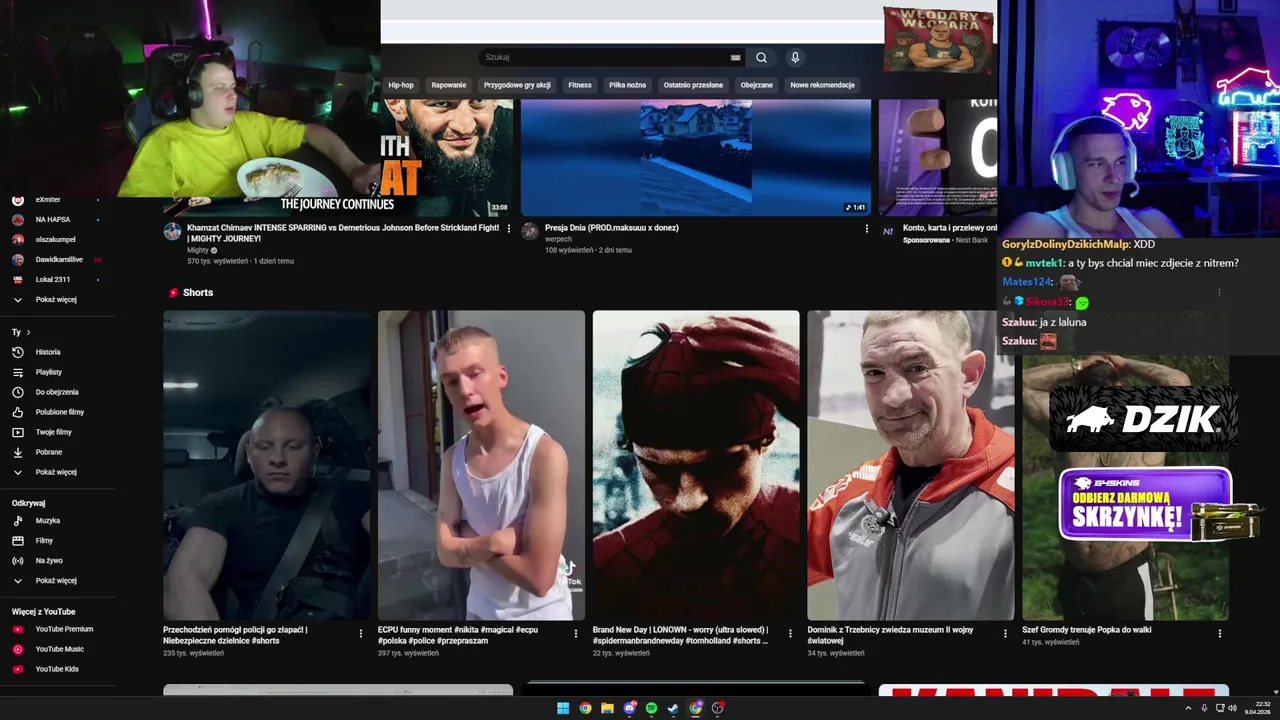Open Nest Bank sponsor avatar

click(x=888, y=231)
